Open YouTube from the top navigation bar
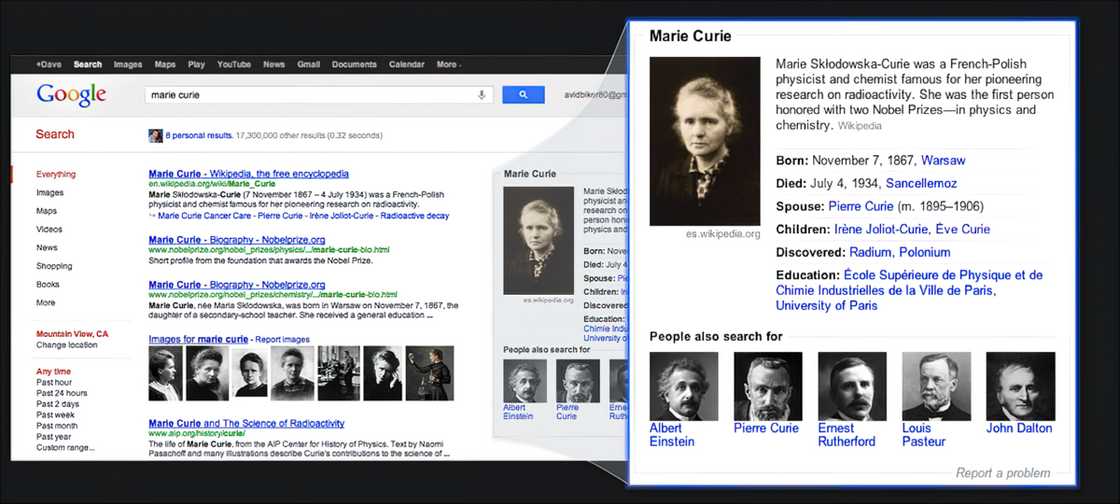 click(234, 65)
